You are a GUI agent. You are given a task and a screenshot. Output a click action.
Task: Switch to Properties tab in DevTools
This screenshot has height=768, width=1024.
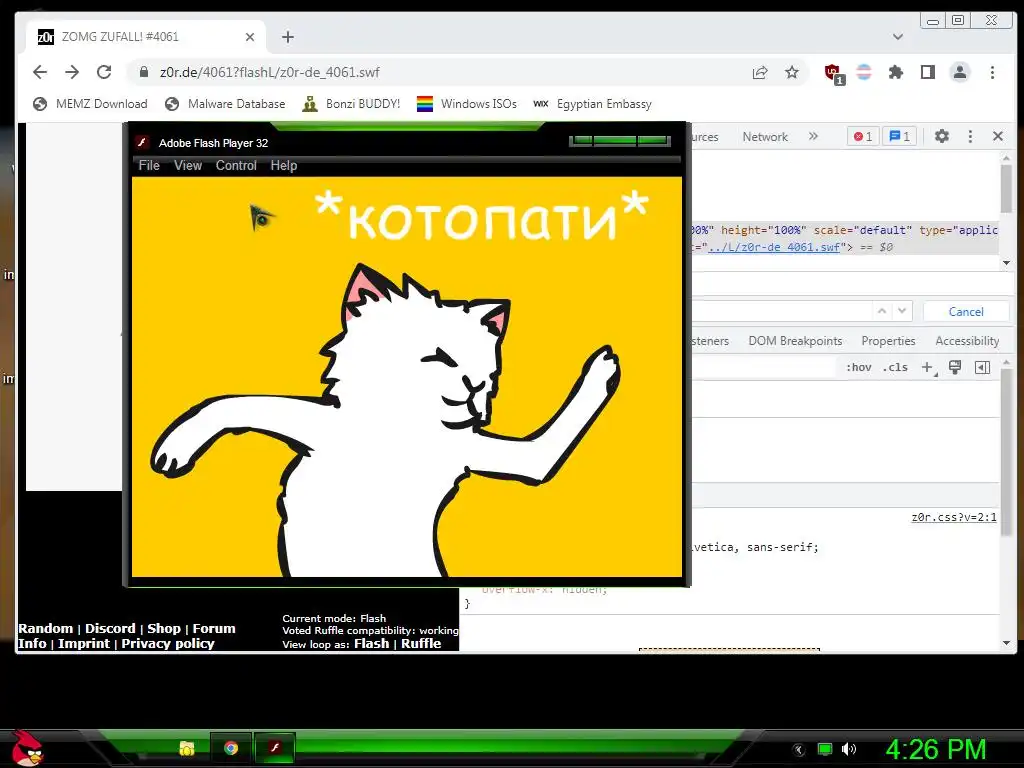888,341
